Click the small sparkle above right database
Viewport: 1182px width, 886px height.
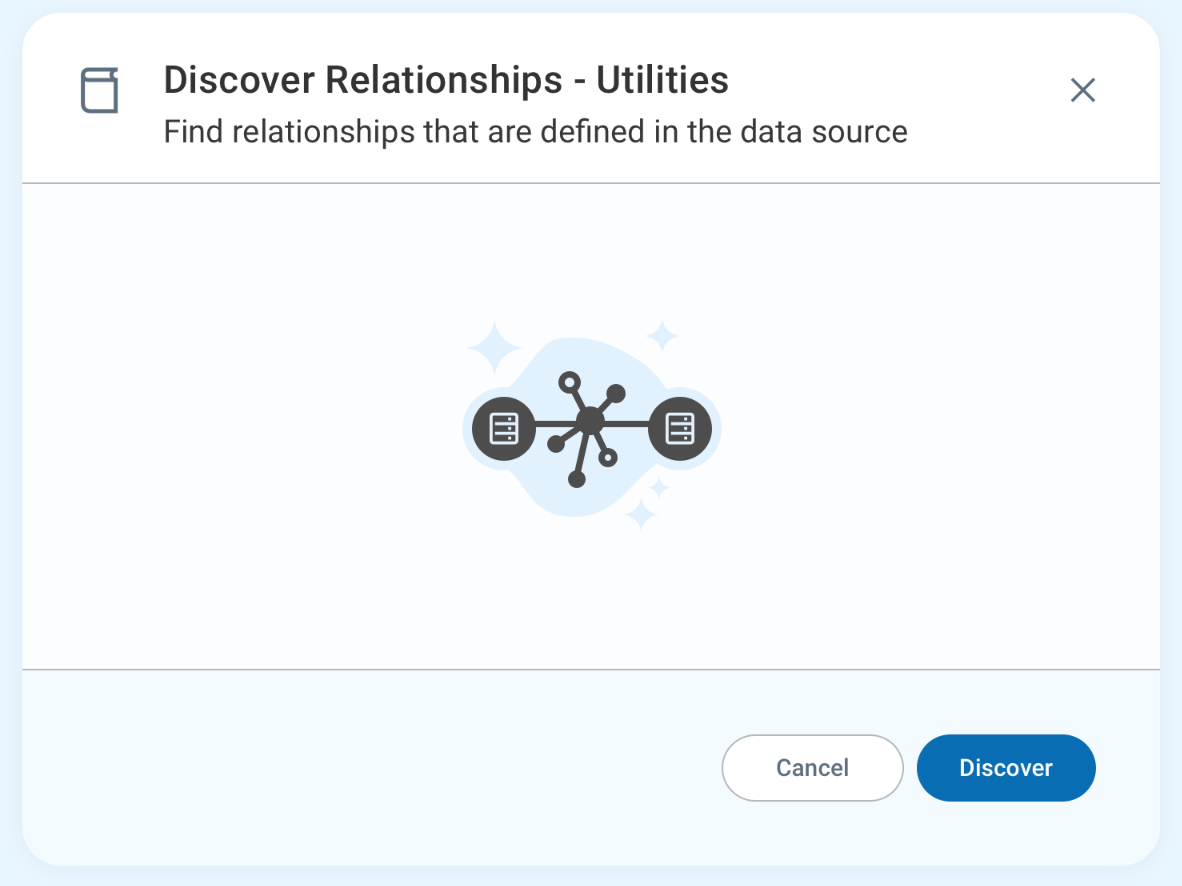pyautogui.click(x=662, y=335)
